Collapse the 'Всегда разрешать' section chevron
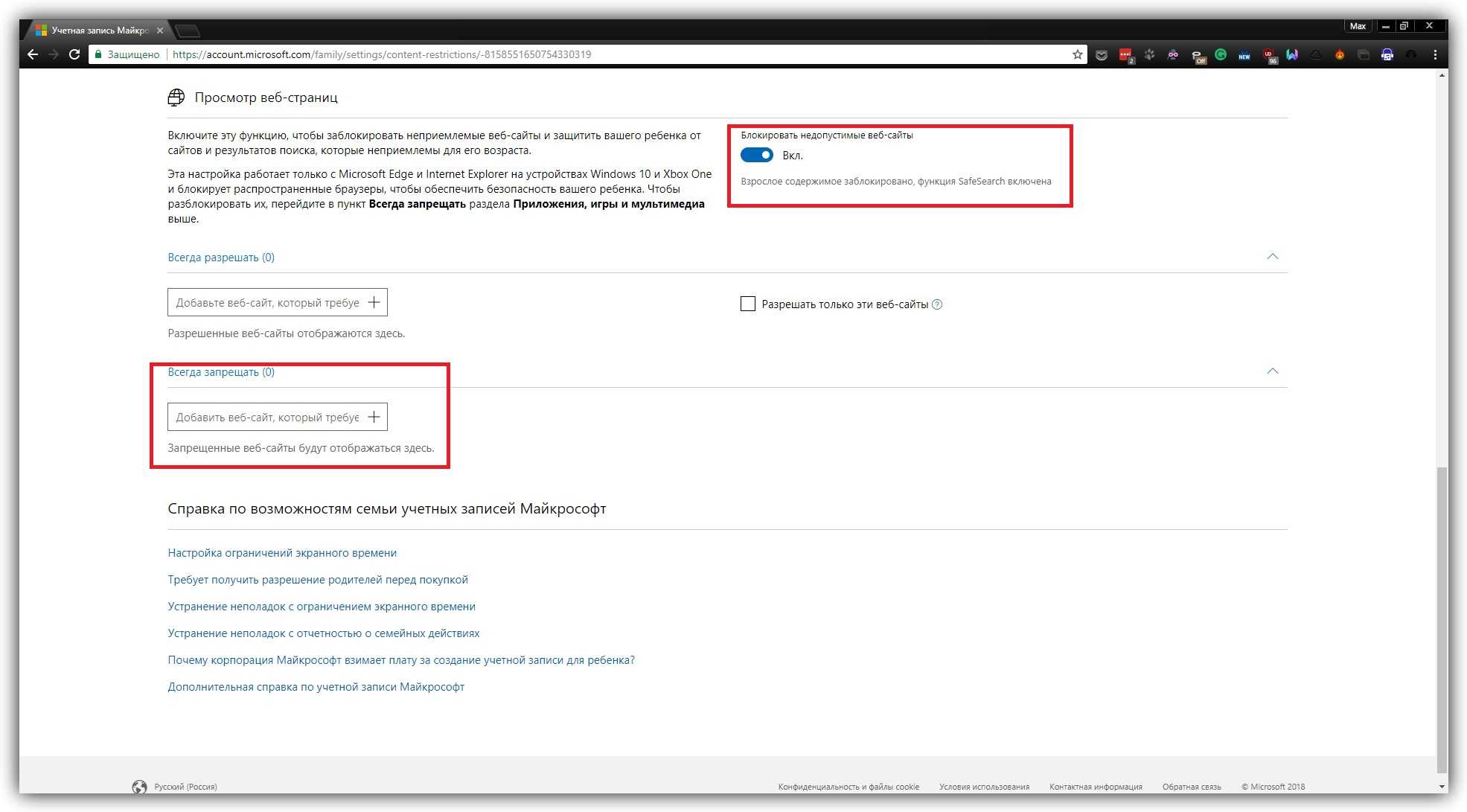The width and height of the screenshot is (1467, 812). click(1273, 257)
